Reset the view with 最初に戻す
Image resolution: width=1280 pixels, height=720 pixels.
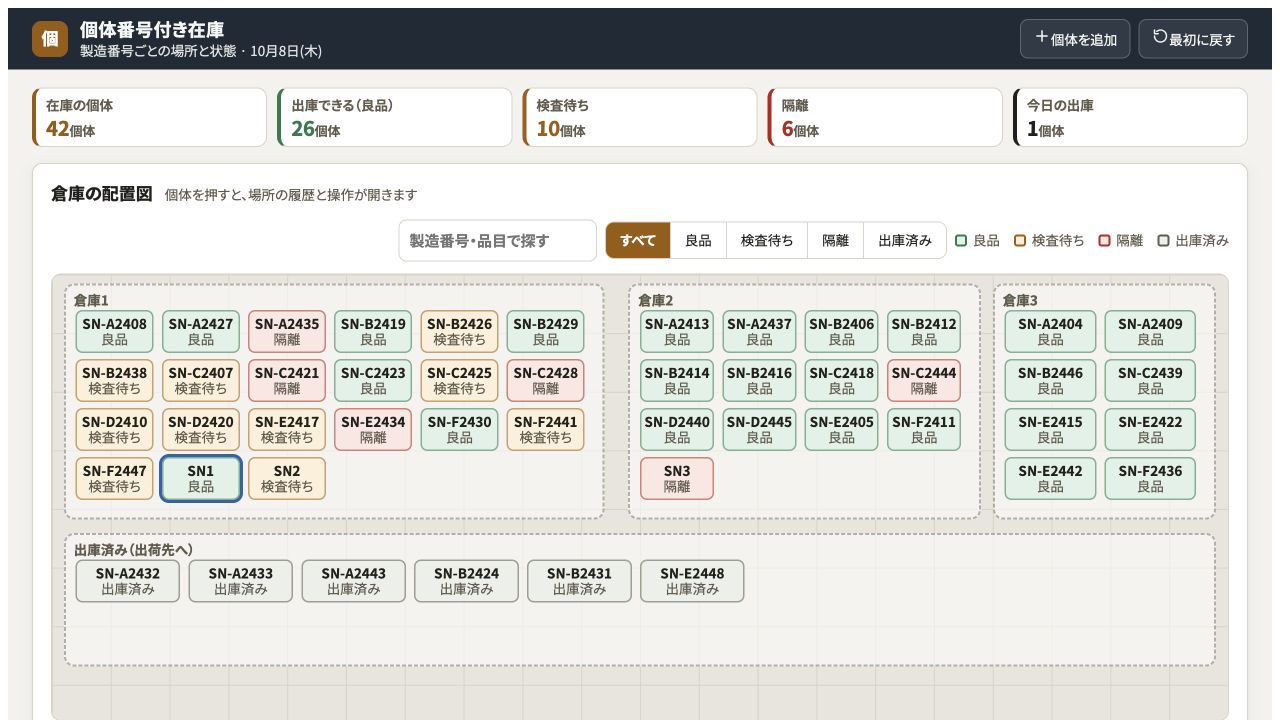coord(1193,39)
